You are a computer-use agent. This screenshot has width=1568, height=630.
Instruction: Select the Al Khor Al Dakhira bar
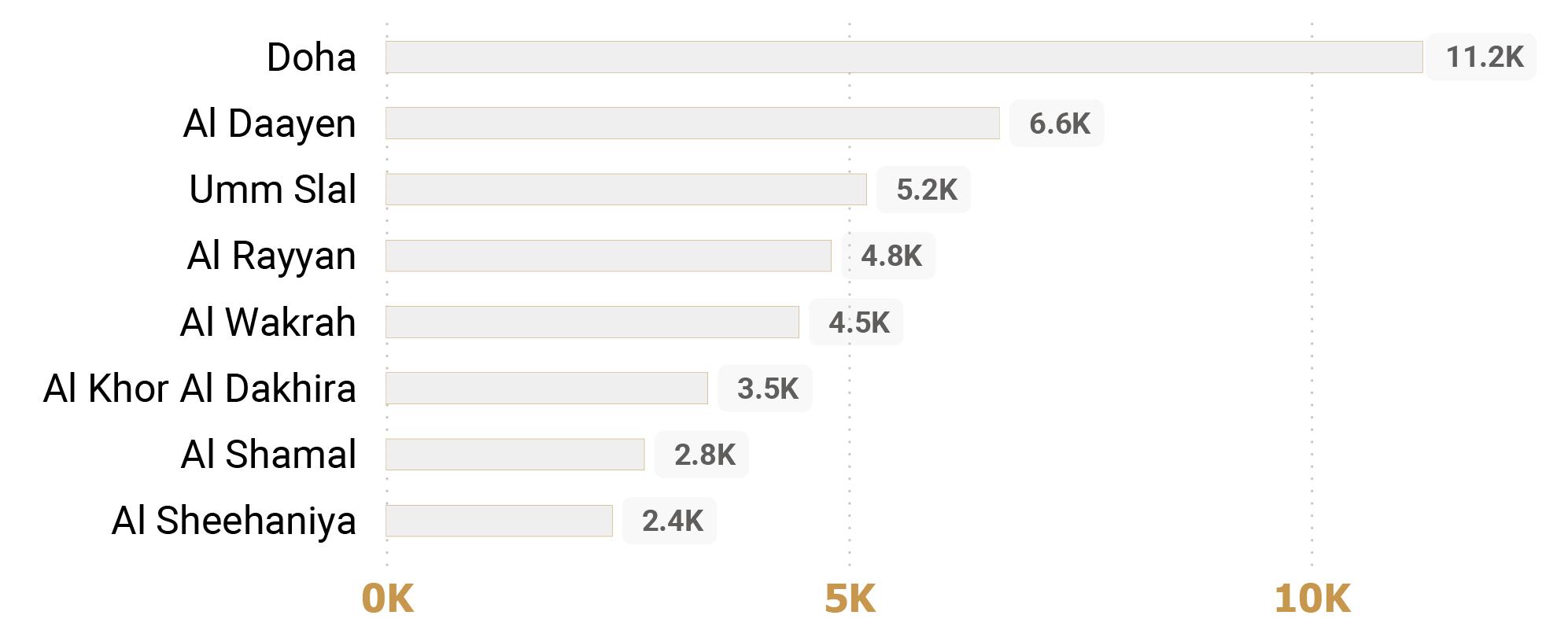[547, 389]
